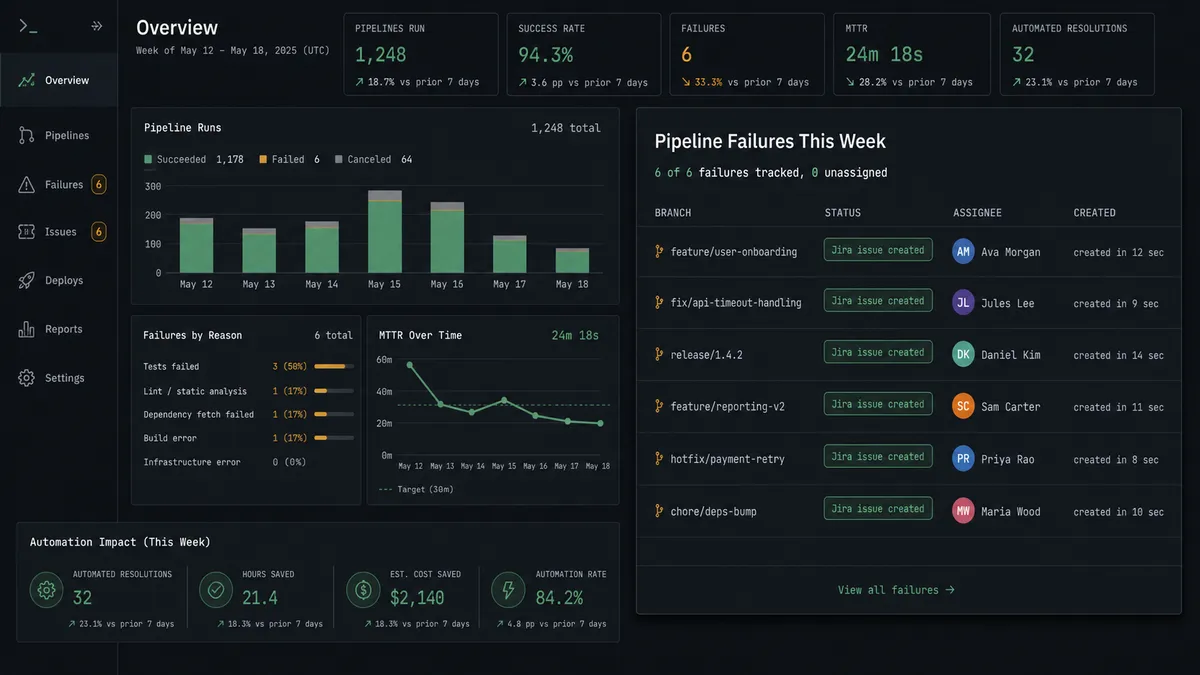Click Ava Morgan's AM avatar
1200x675 pixels.
(x=963, y=251)
